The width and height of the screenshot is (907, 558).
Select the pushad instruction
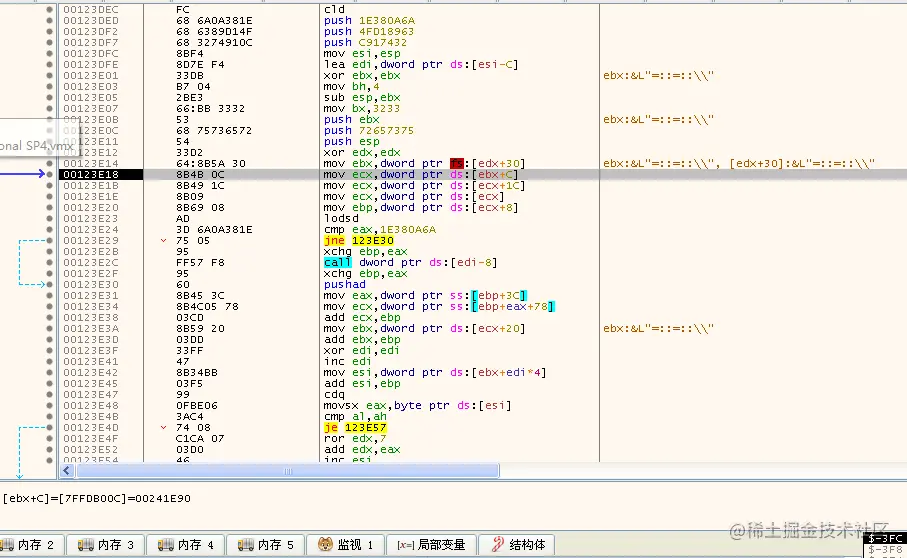[345, 284]
